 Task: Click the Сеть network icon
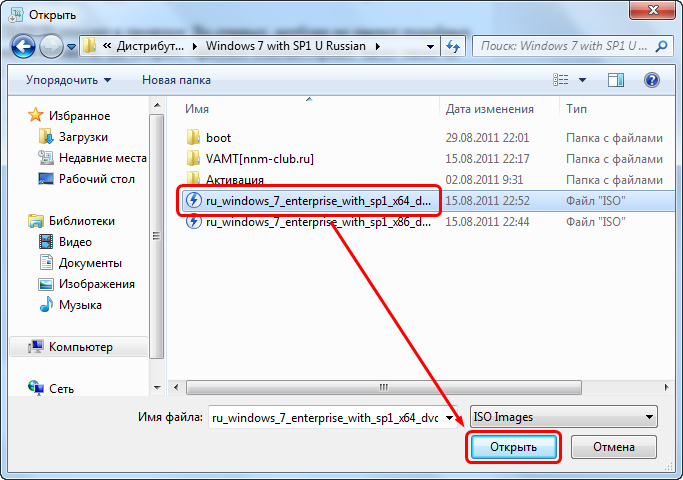36,387
